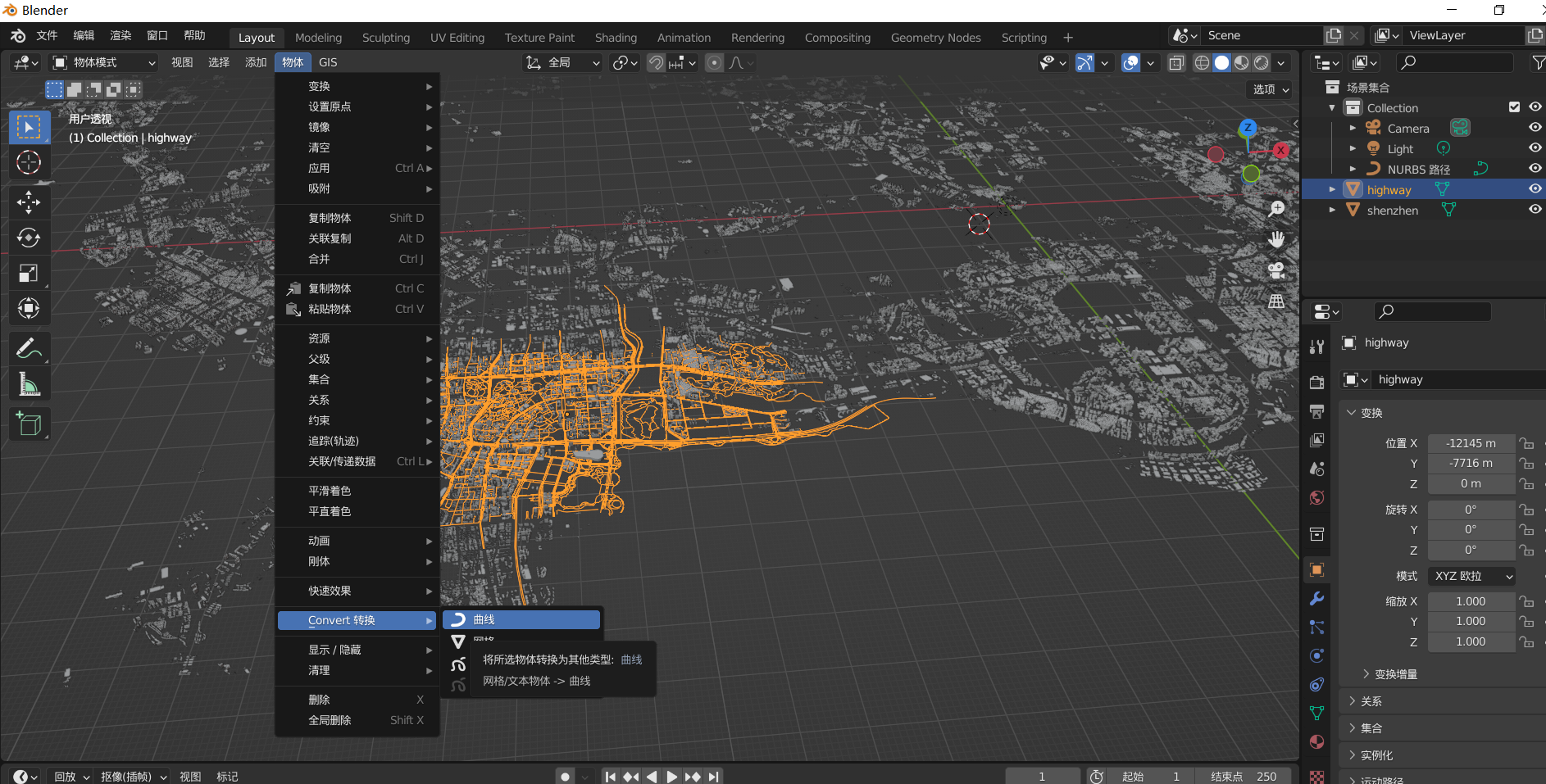The image size is (1546, 784).
Task: Select the Scale tool
Action: 29,273
